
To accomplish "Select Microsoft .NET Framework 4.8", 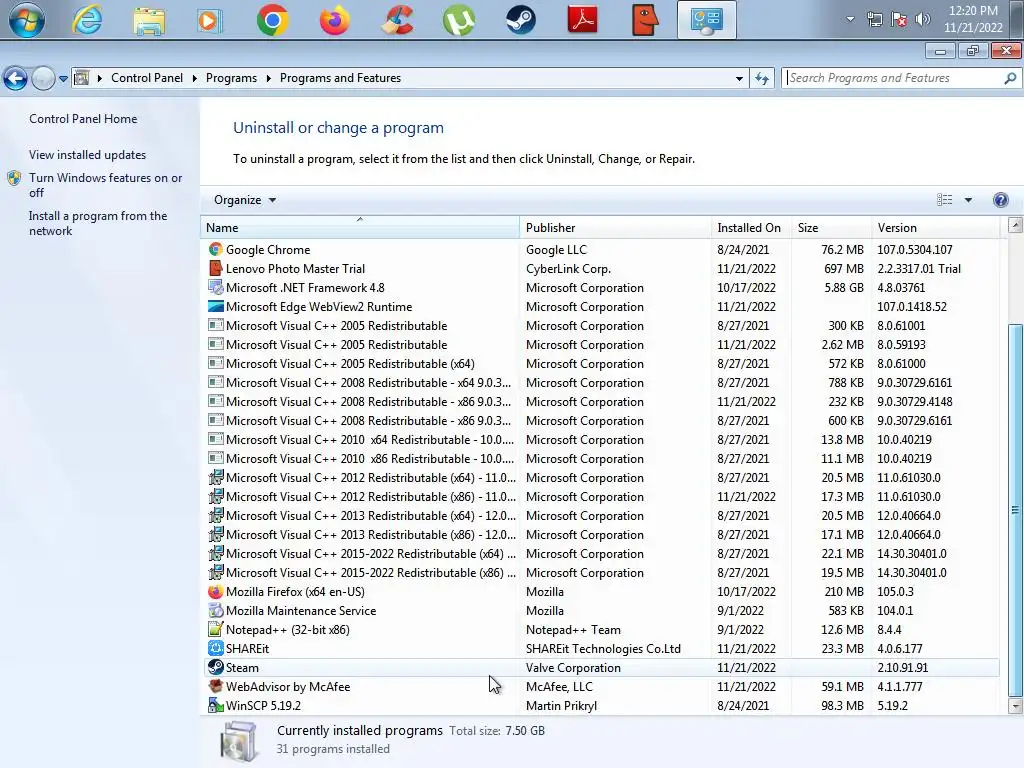I will (600, 287).
